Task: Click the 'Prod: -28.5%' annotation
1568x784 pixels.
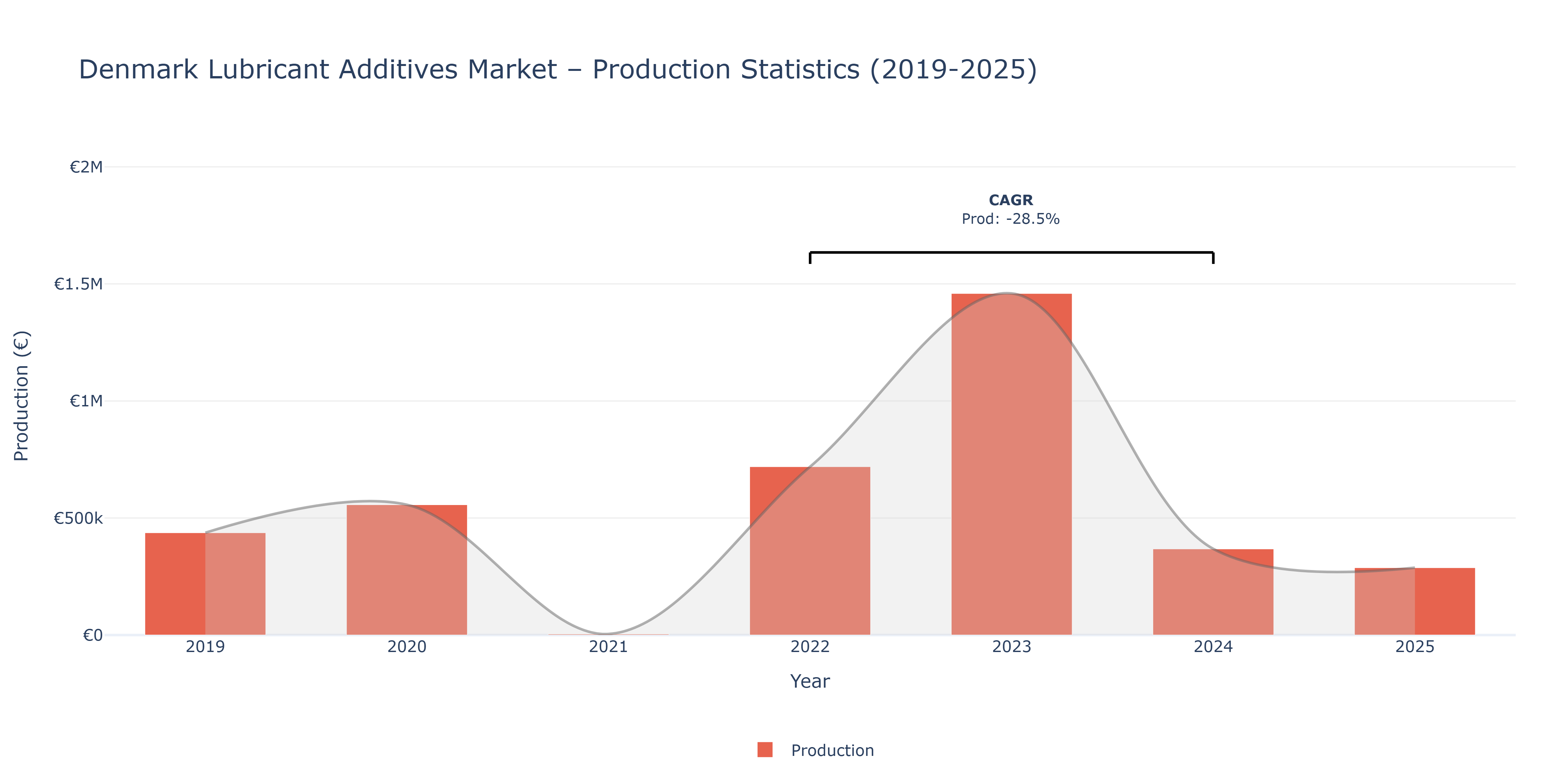Action: click(1010, 219)
